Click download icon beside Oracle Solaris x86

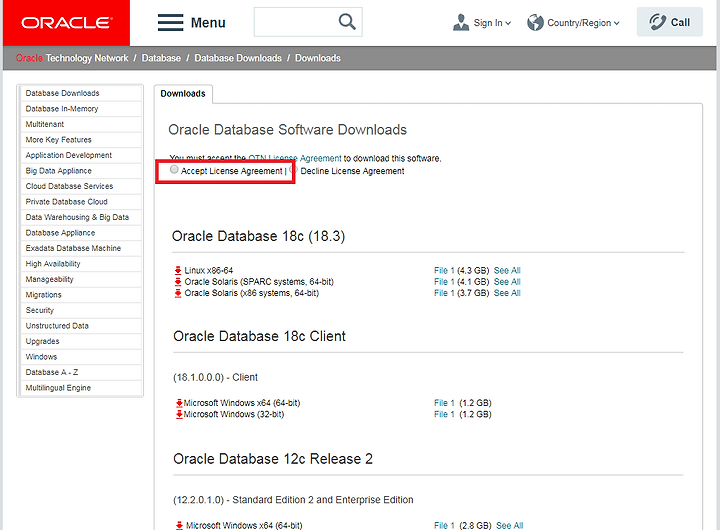pyautogui.click(x=178, y=293)
